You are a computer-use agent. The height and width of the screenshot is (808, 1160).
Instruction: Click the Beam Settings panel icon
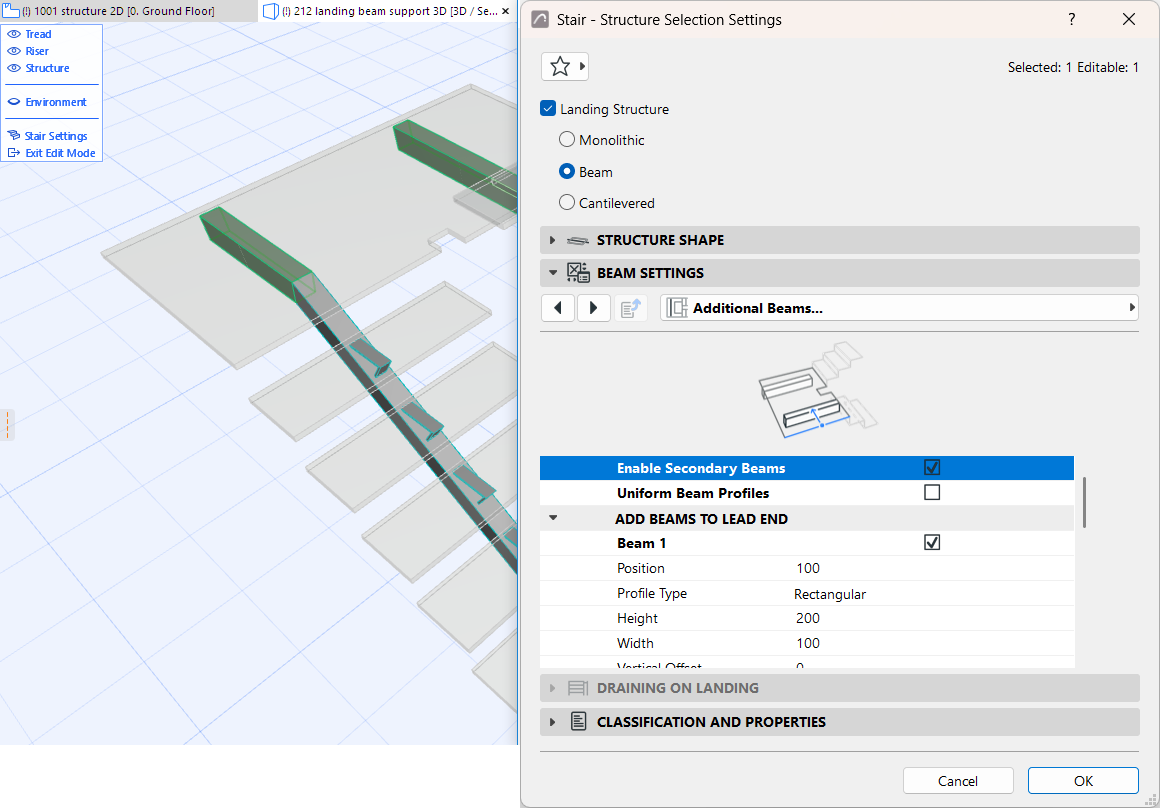[578, 273]
